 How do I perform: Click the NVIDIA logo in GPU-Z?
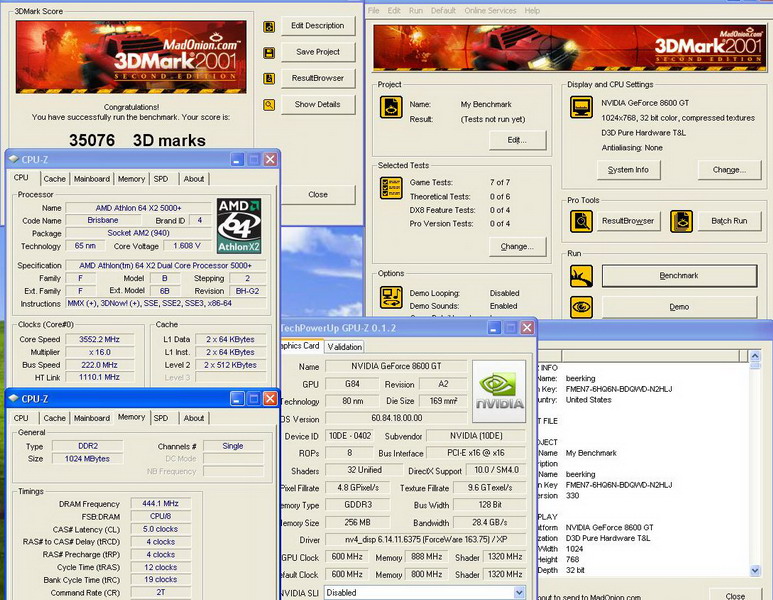tap(499, 392)
